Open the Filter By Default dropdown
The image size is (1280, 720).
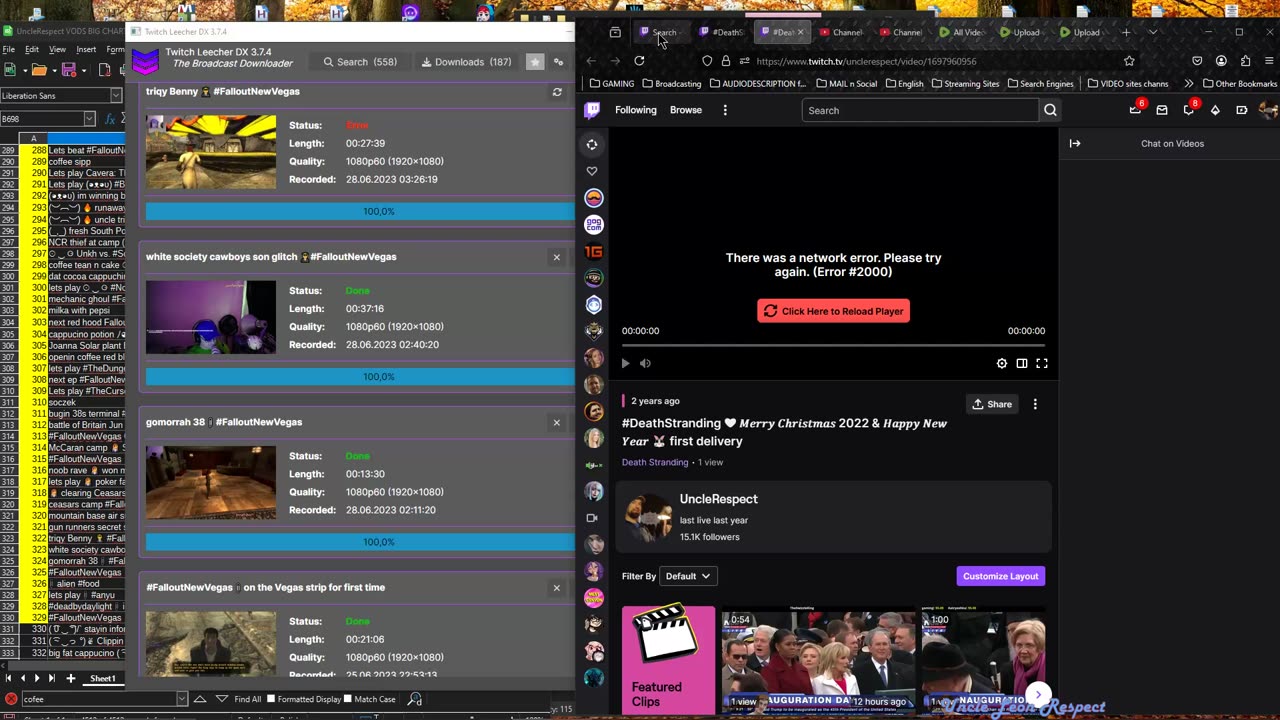689,576
